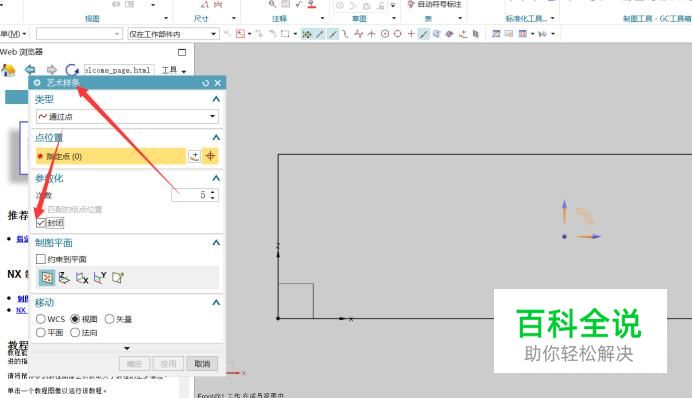Viewport: 692px width, 398px height.
Task: Reload the page with the refresh icon
Action: pos(71,70)
